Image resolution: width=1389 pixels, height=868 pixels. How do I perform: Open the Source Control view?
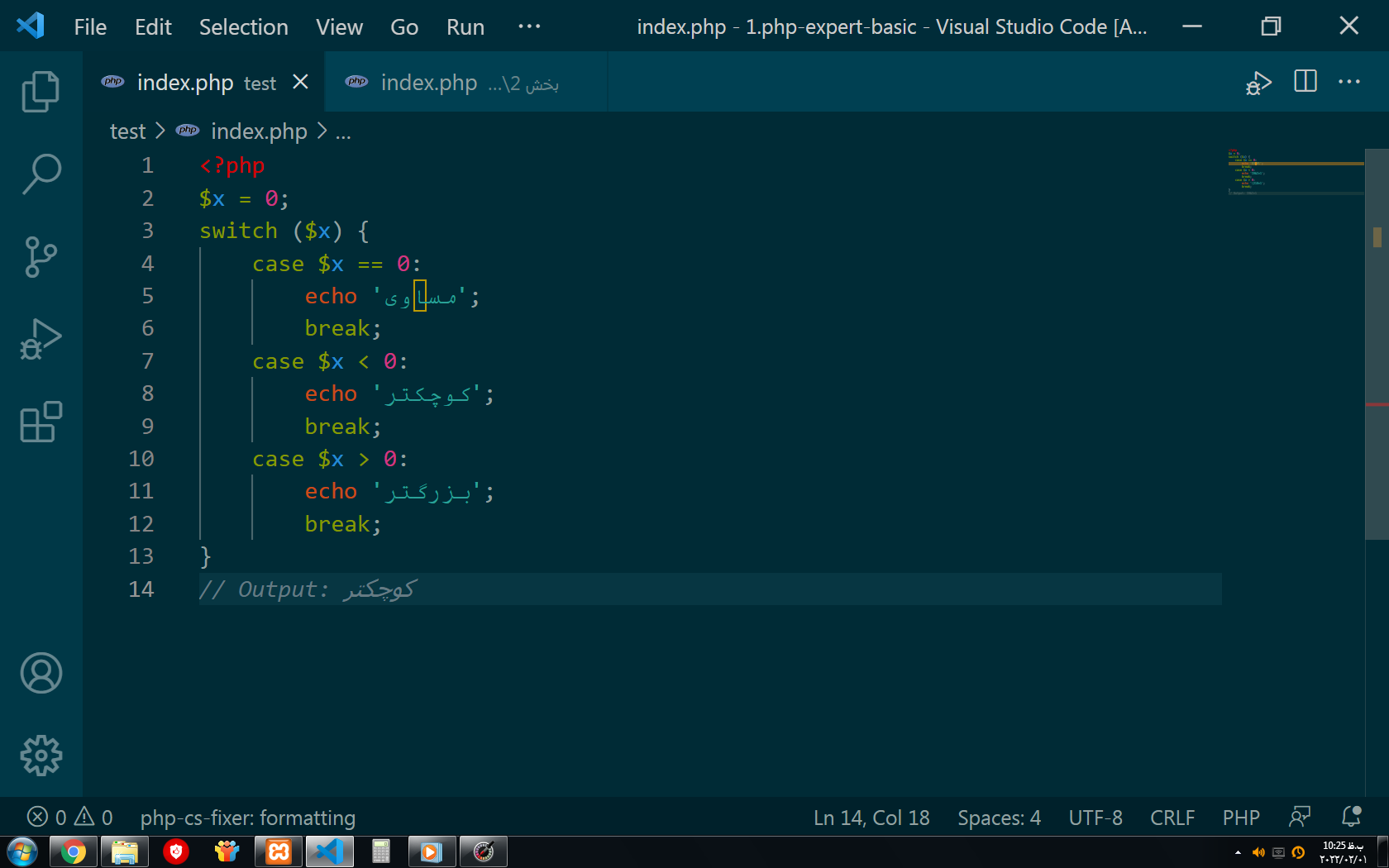pos(41,256)
